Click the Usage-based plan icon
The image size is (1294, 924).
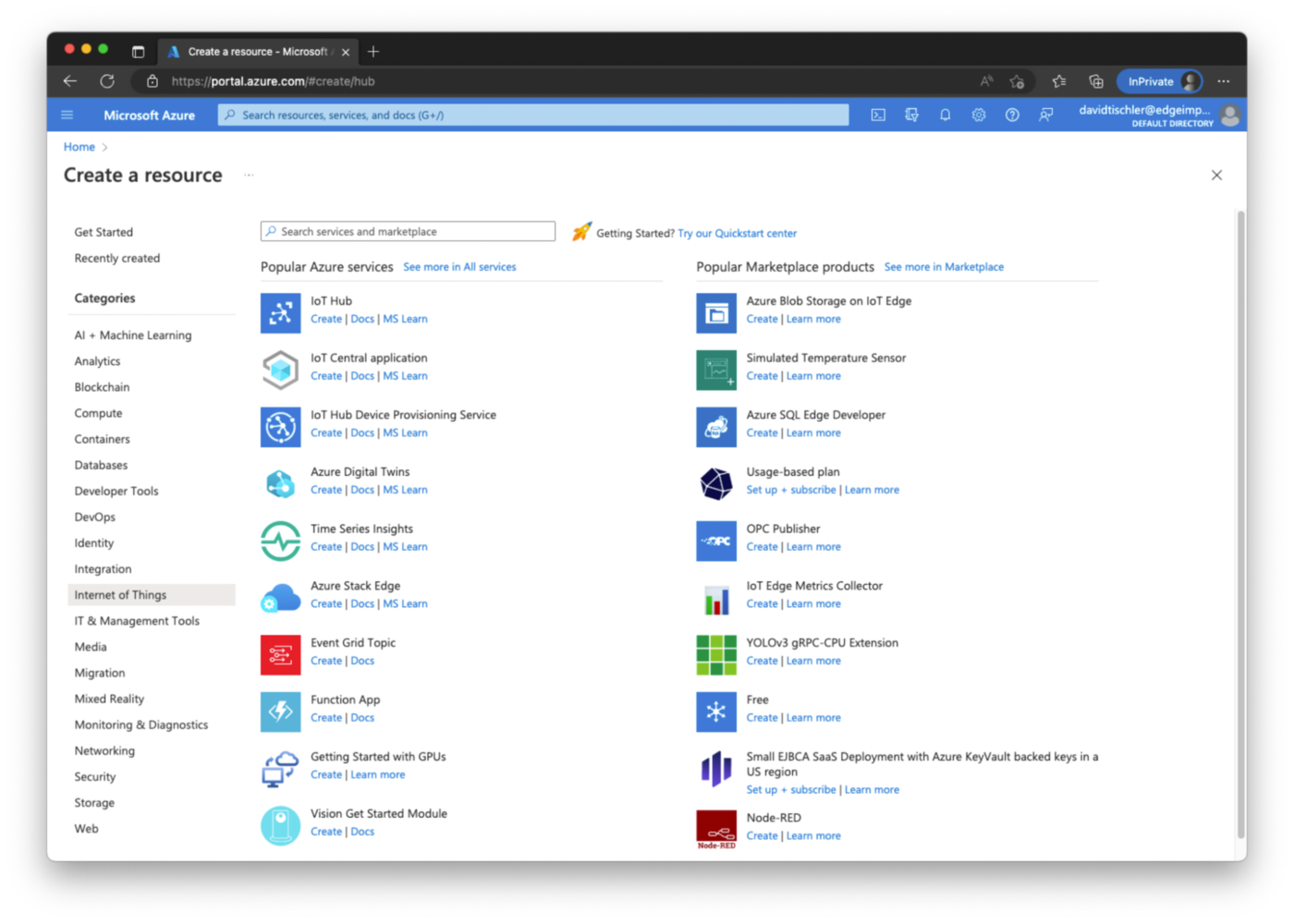tap(716, 483)
